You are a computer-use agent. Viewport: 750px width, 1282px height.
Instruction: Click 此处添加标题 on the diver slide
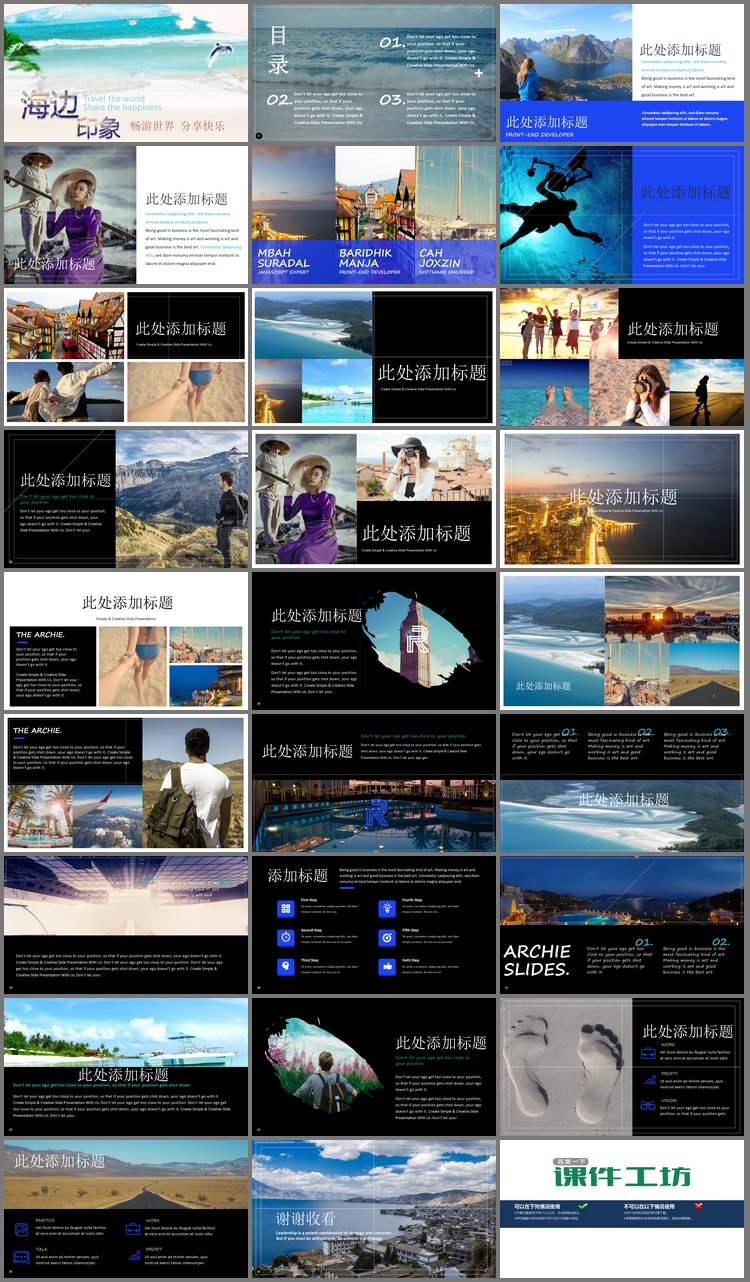click(x=687, y=192)
